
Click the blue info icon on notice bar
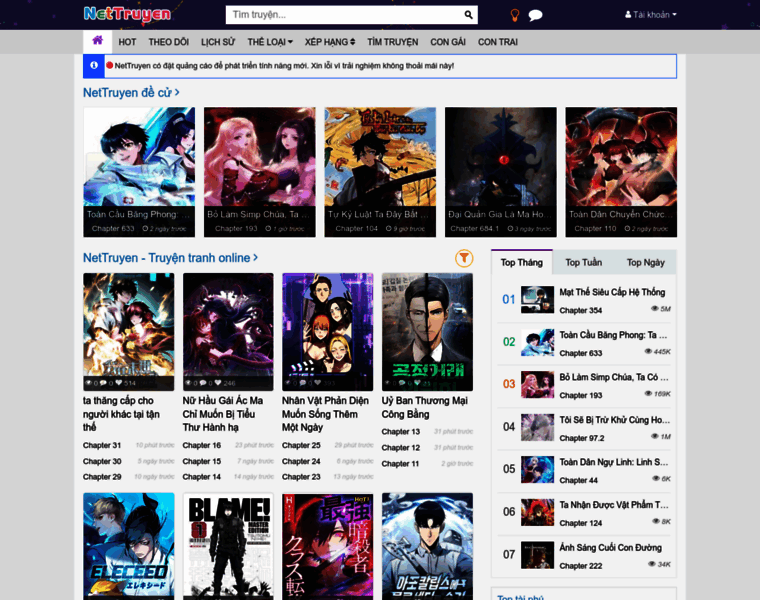(x=94, y=65)
